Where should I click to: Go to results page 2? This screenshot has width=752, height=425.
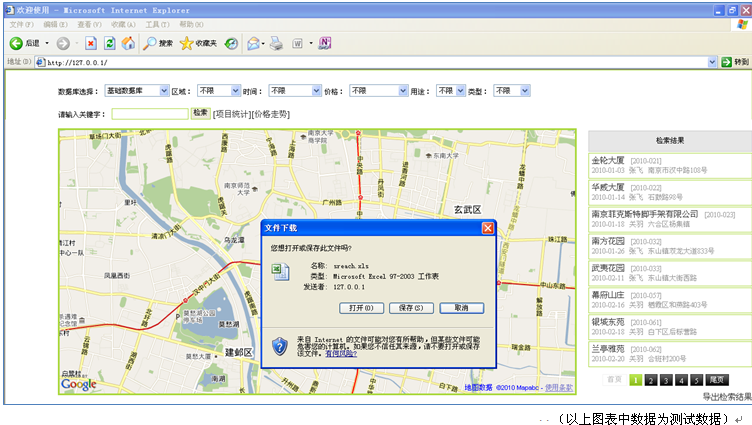pos(650,380)
